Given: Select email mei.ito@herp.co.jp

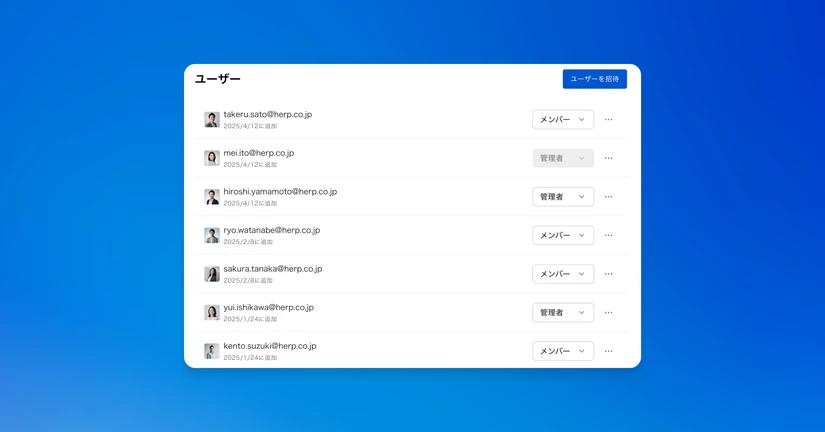Looking at the screenshot, I should coord(258,153).
